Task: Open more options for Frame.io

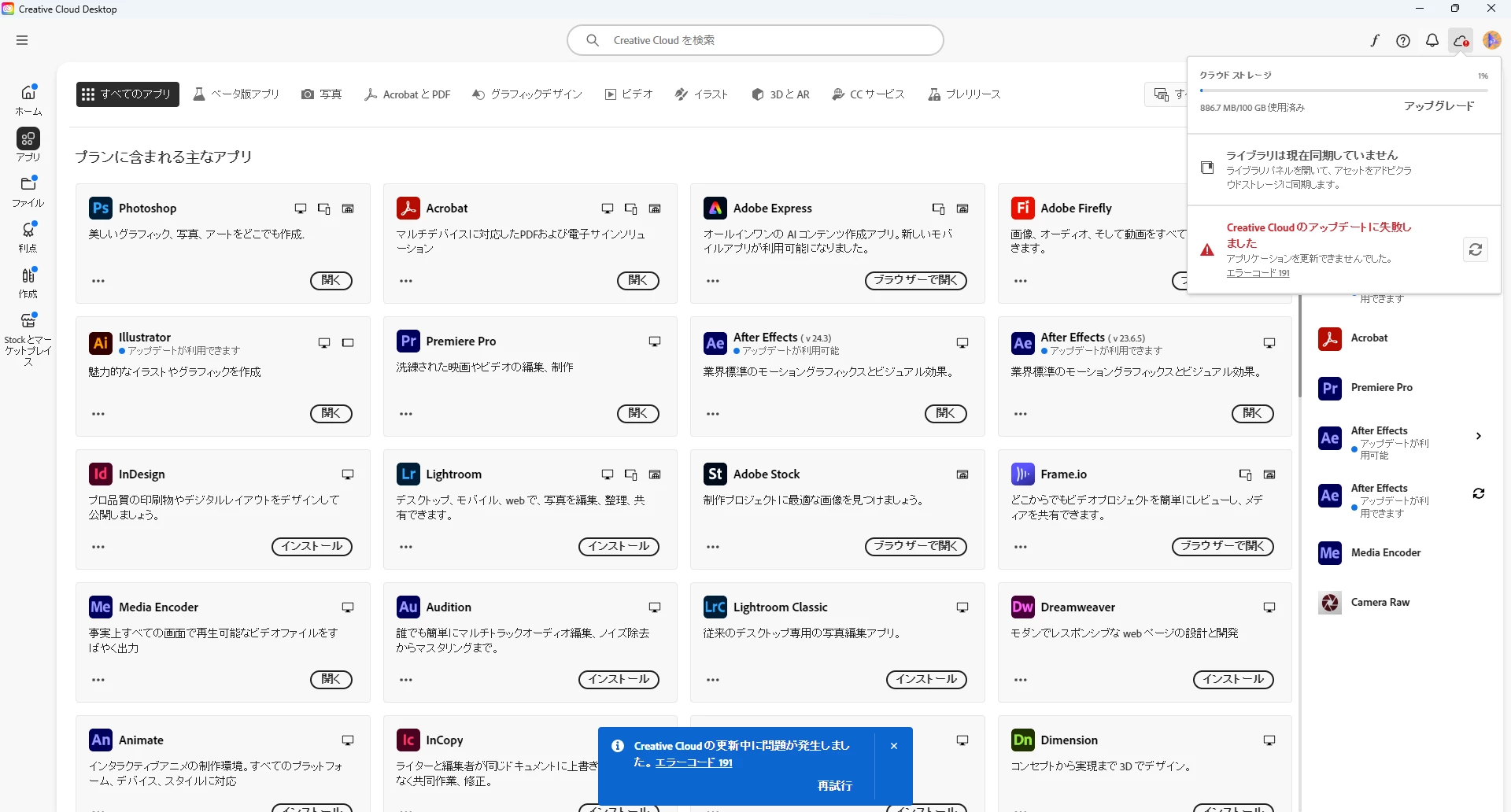Action: point(1021,547)
